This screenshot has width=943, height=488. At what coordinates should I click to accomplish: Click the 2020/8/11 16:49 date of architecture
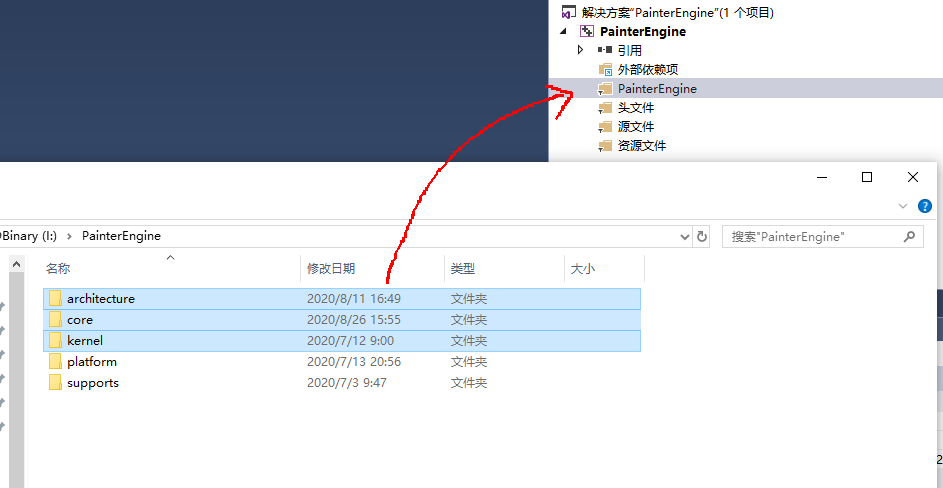354,298
